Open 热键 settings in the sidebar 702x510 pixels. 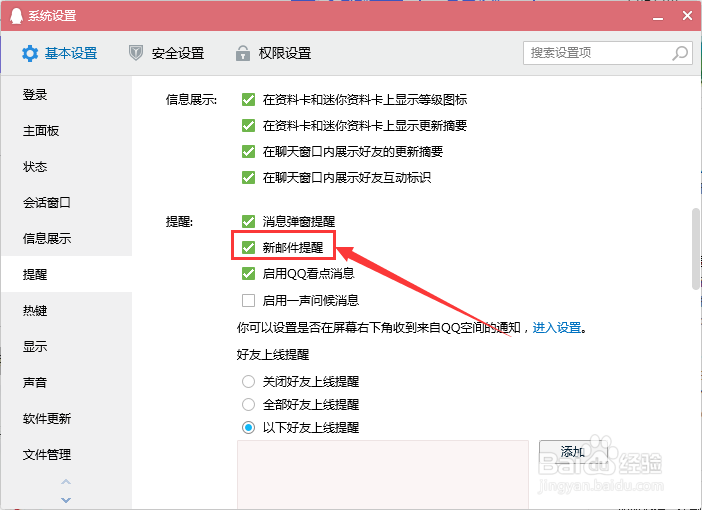click(66, 310)
